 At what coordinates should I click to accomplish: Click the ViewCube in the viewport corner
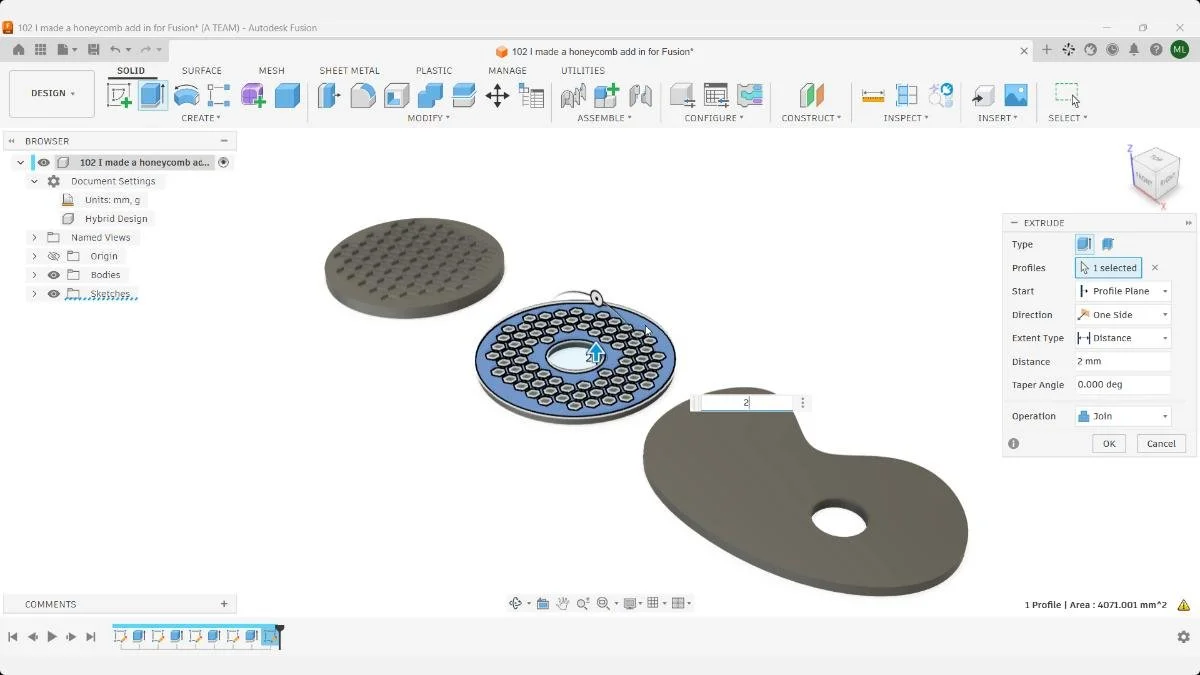click(1156, 174)
